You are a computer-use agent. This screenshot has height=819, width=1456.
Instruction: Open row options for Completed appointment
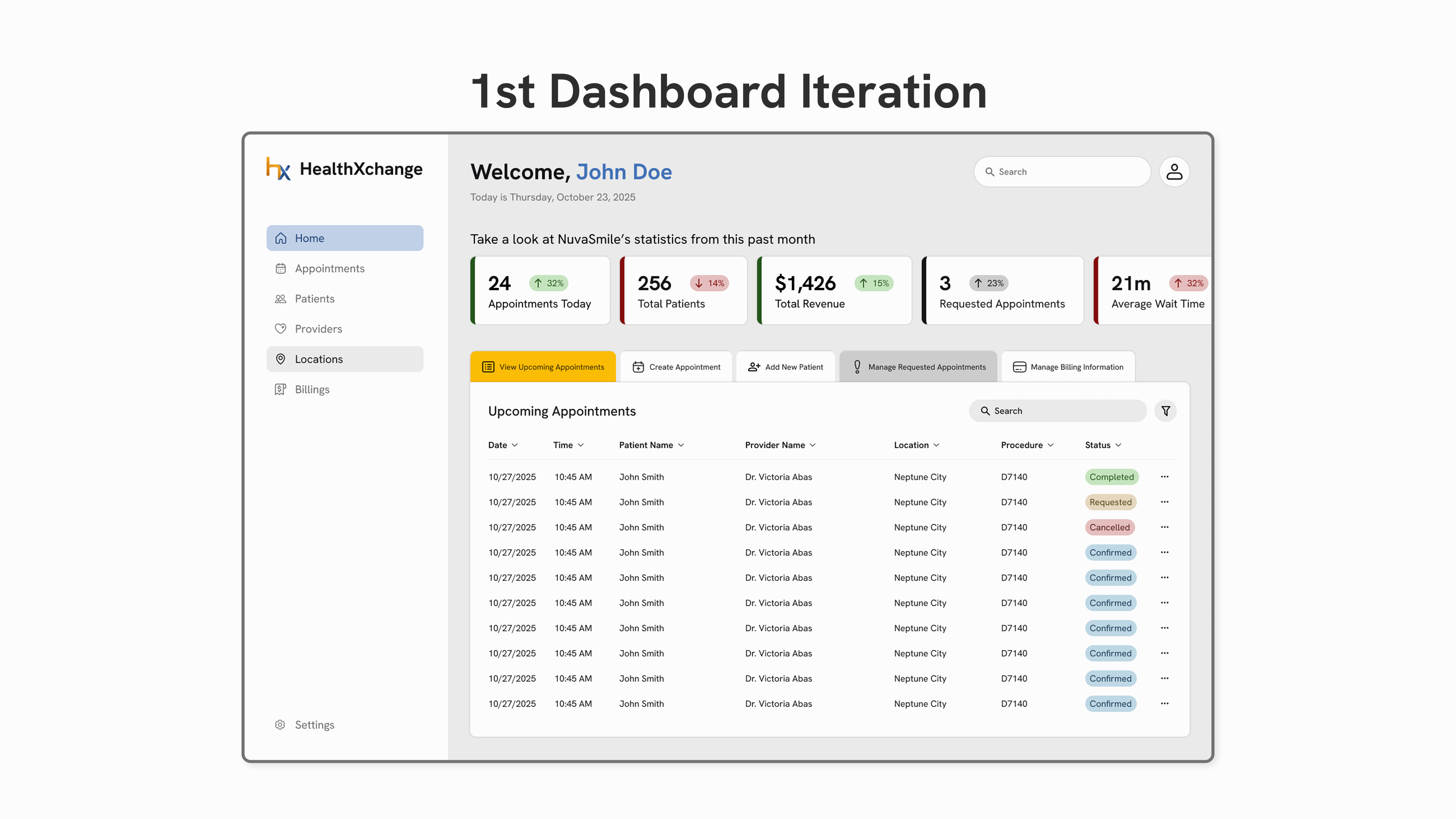click(x=1164, y=477)
